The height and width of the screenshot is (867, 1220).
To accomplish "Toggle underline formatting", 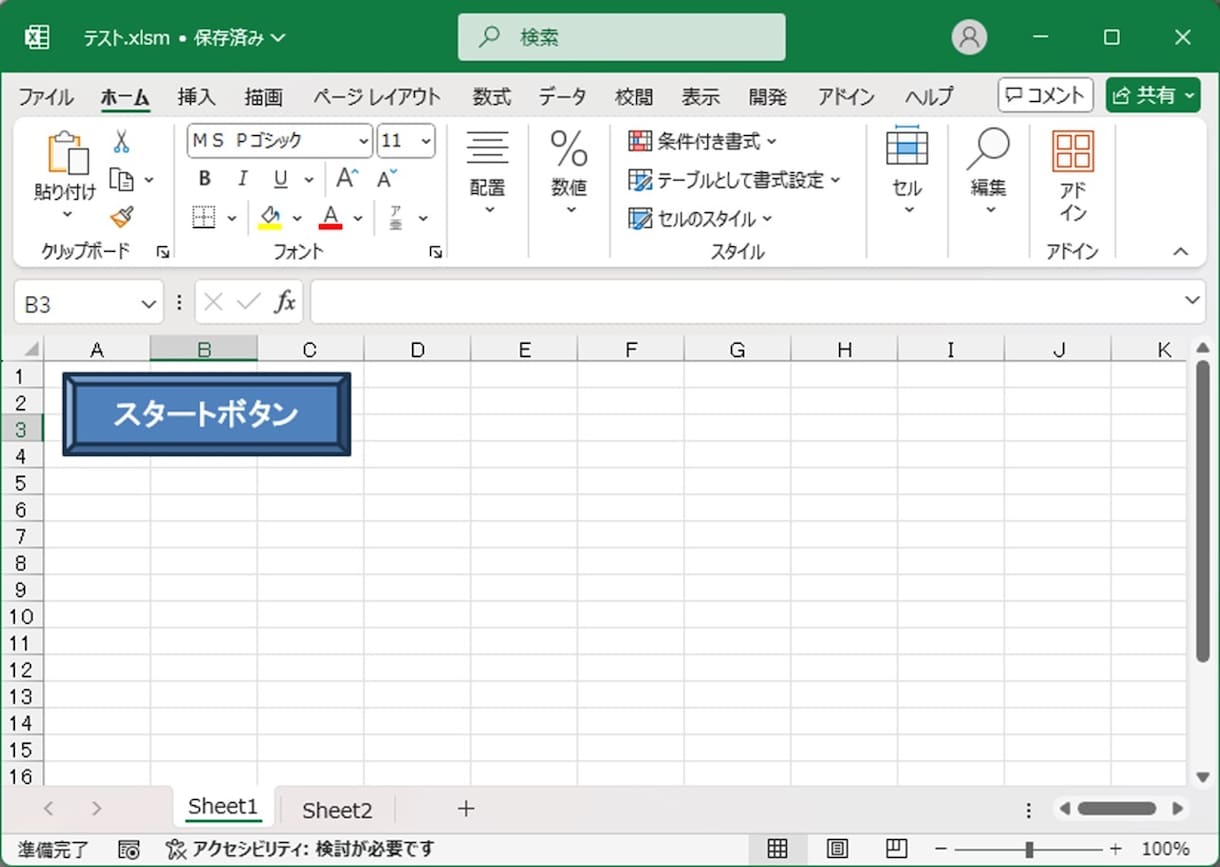I will [x=281, y=179].
